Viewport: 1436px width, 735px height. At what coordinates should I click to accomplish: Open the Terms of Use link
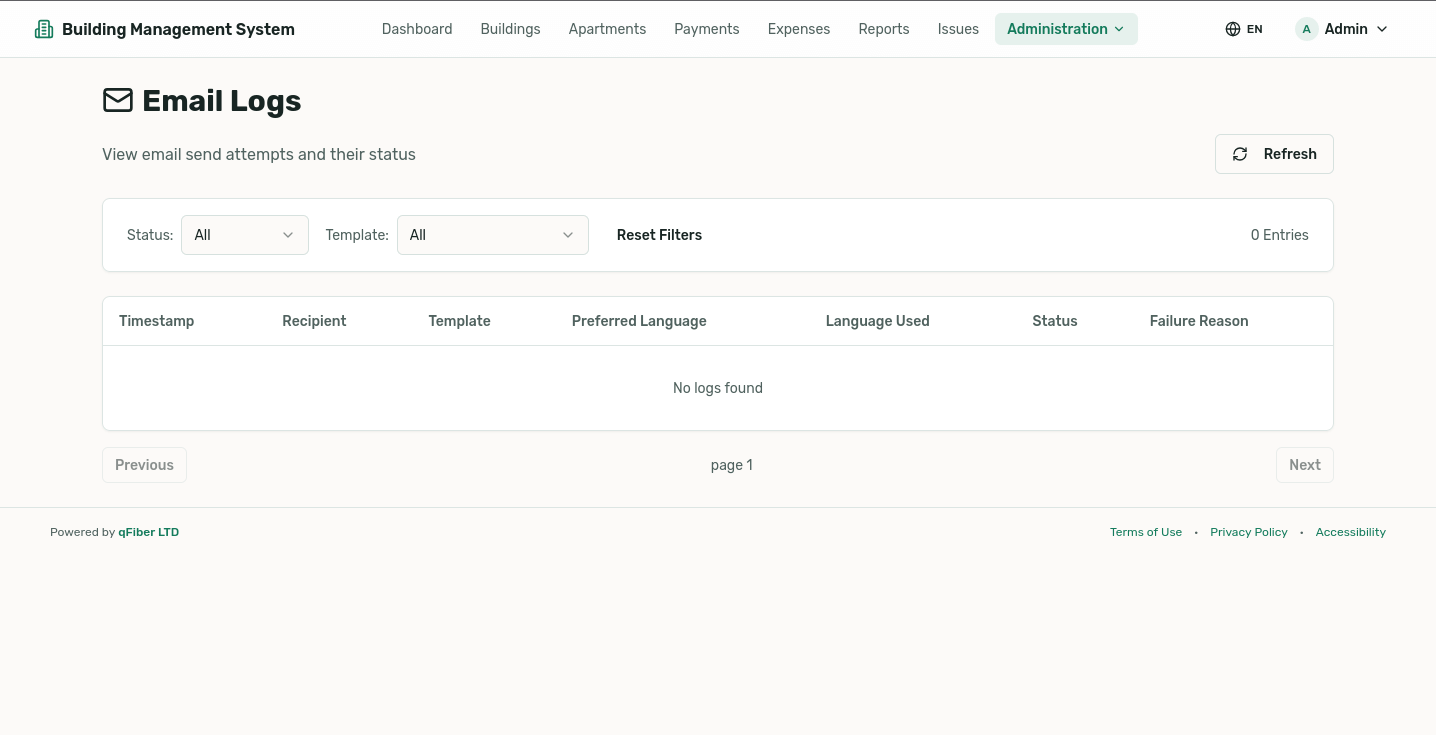pyautogui.click(x=1145, y=532)
